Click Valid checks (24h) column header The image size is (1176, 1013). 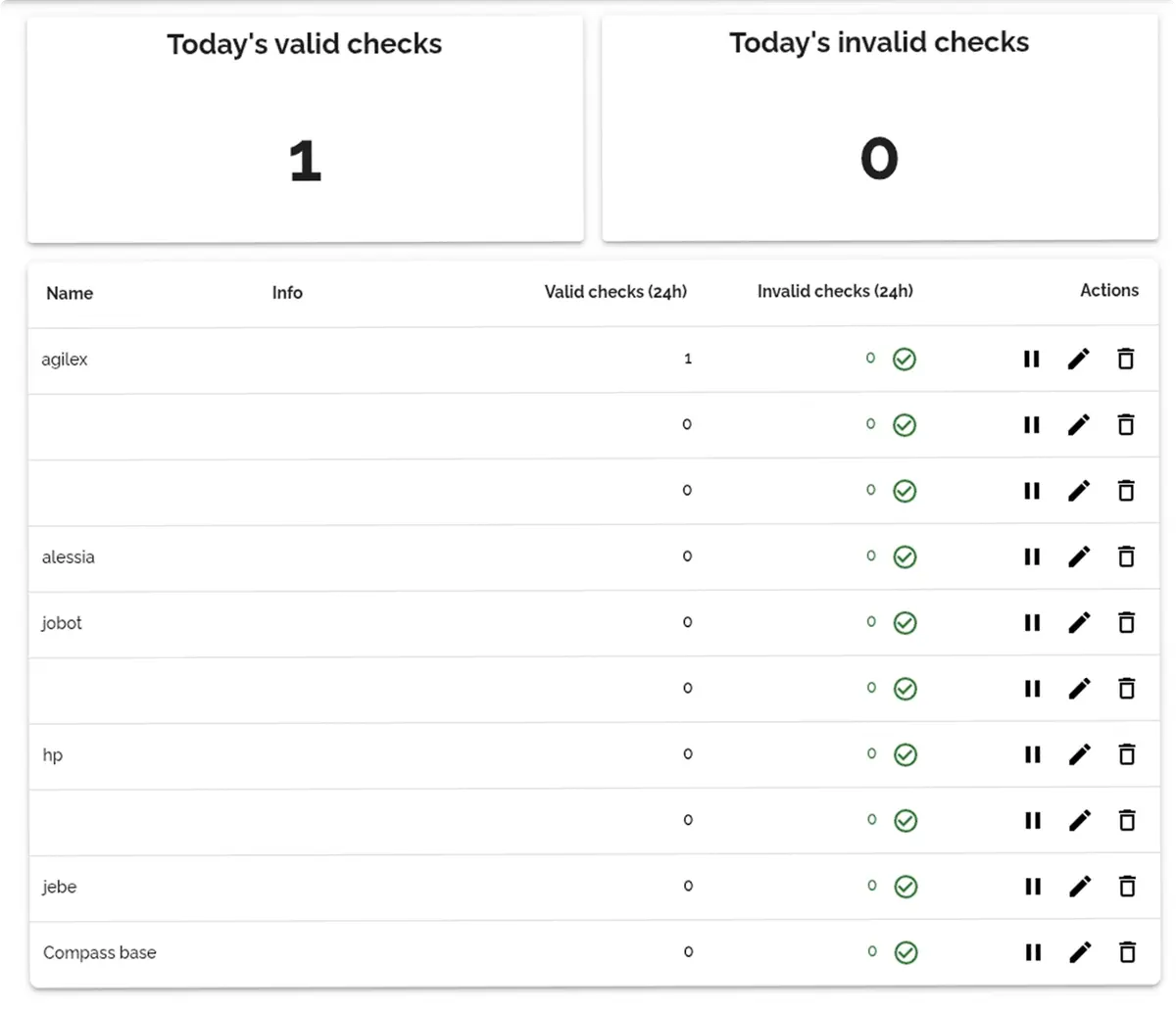(615, 292)
